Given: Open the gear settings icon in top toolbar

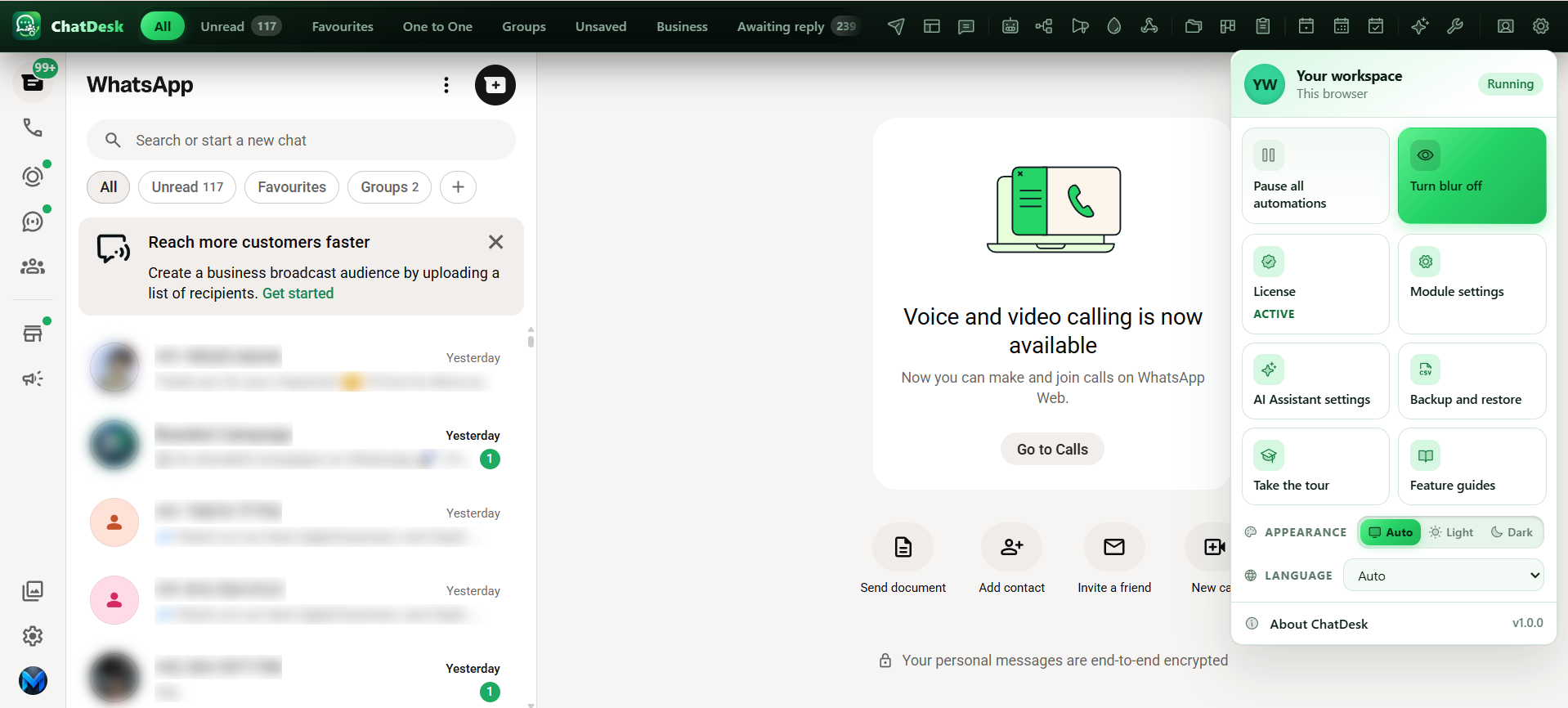Looking at the screenshot, I should pos(1541,26).
